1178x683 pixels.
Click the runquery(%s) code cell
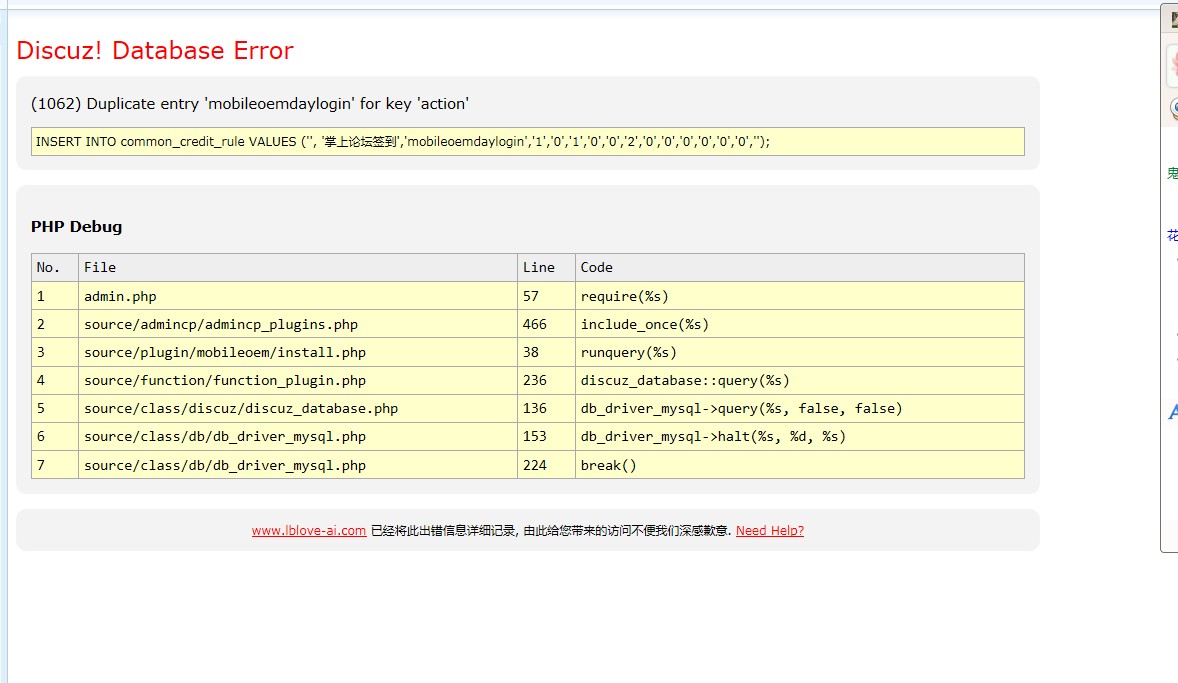coord(799,352)
